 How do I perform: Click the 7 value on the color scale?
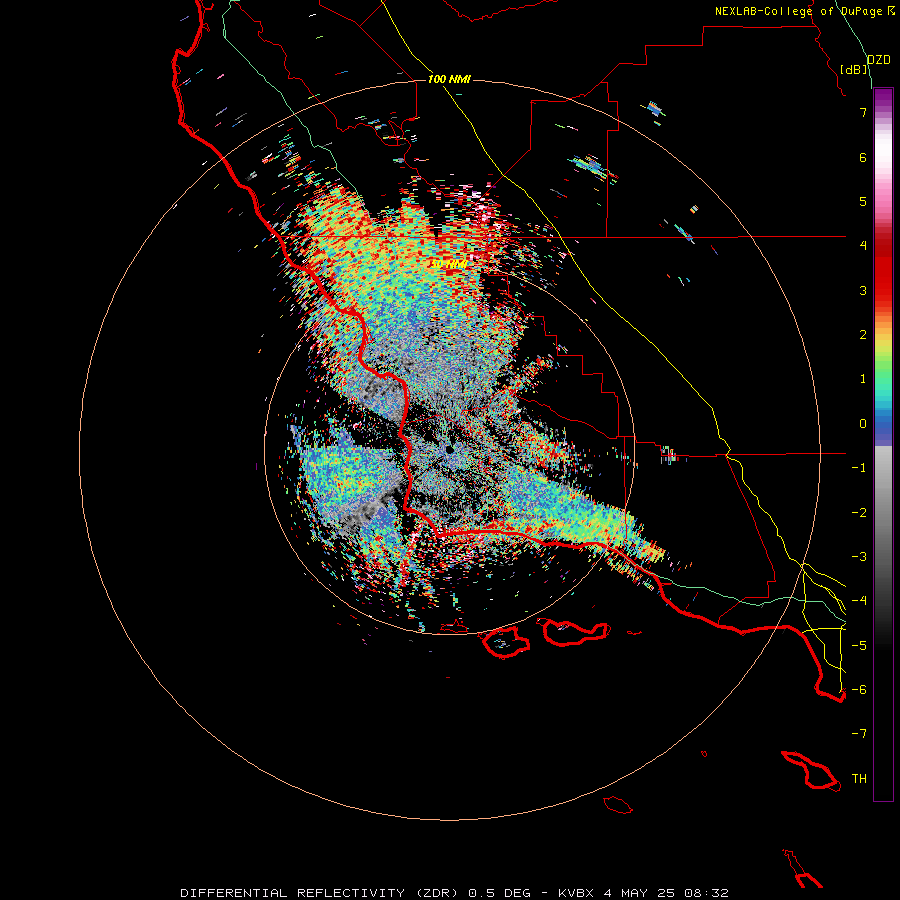[x=863, y=112]
